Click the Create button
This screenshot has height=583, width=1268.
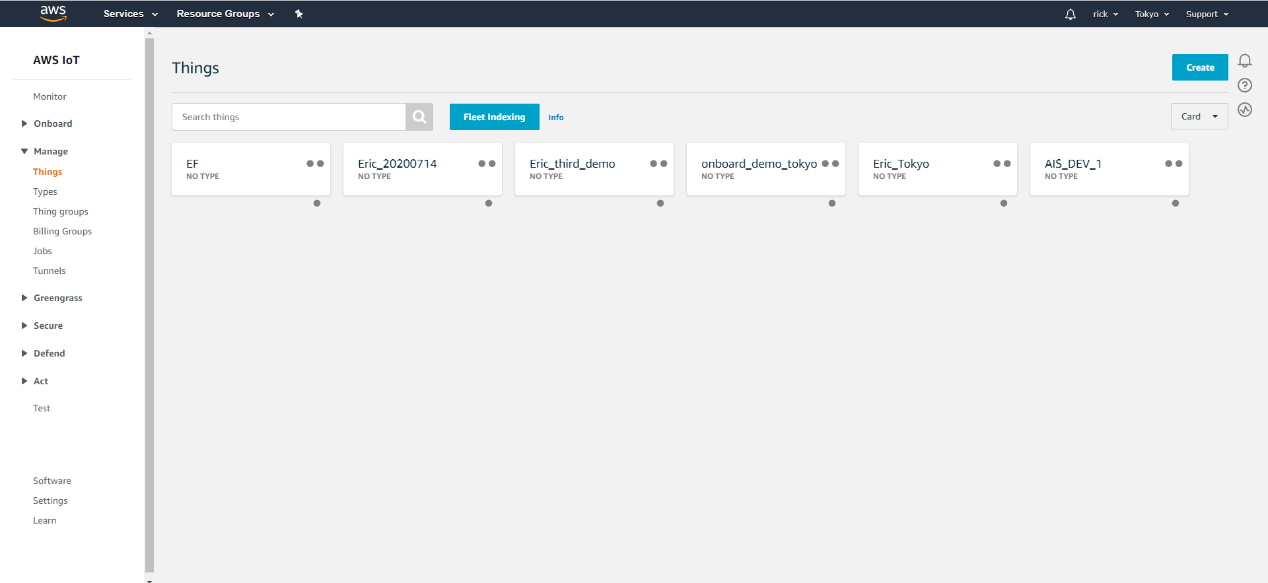pos(1199,68)
